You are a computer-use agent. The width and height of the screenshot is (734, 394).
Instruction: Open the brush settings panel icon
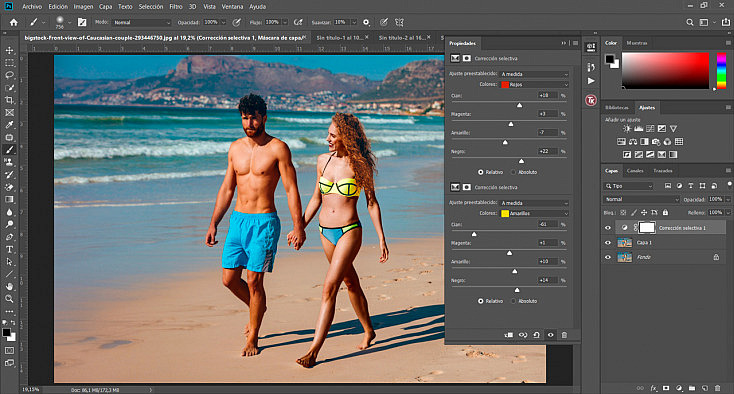click(x=82, y=22)
